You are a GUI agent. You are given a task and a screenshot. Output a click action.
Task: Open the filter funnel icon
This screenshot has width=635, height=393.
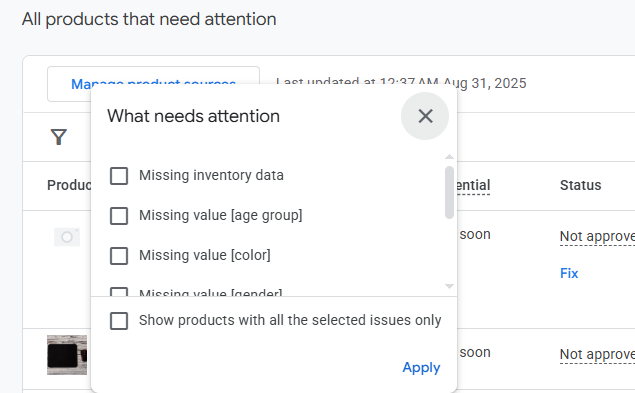pyautogui.click(x=59, y=137)
